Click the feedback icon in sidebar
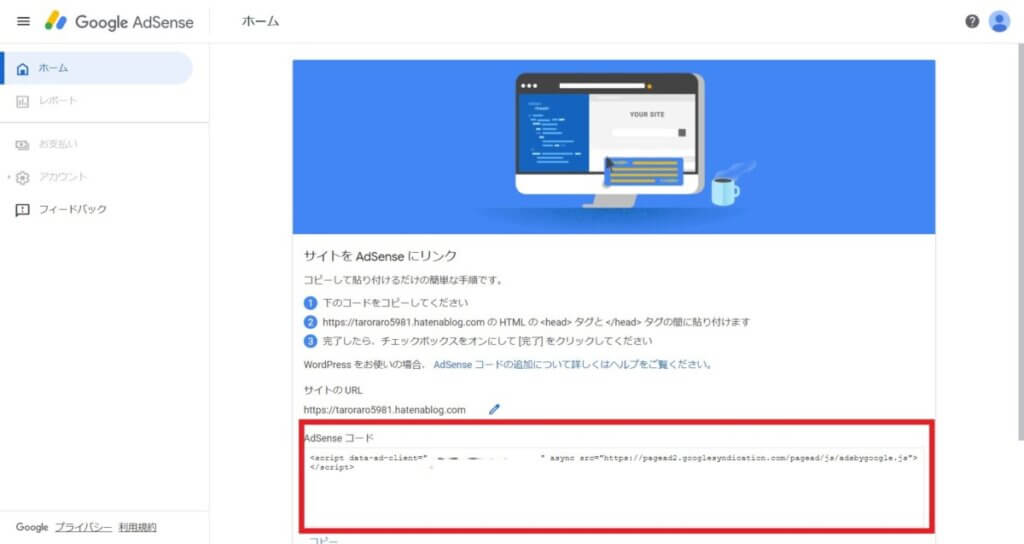Image resolution: width=1024 pixels, height=544 pixels. coord(22,210)
